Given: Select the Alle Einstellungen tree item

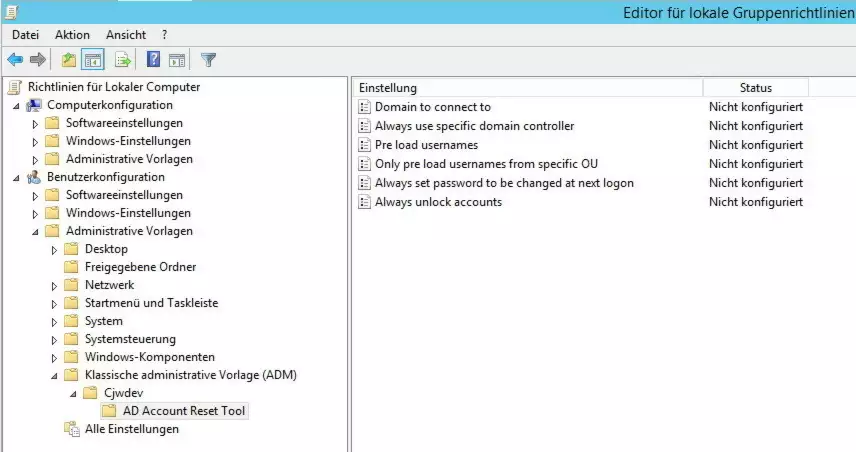Looking at the screenshot, I should pos(132,429).
